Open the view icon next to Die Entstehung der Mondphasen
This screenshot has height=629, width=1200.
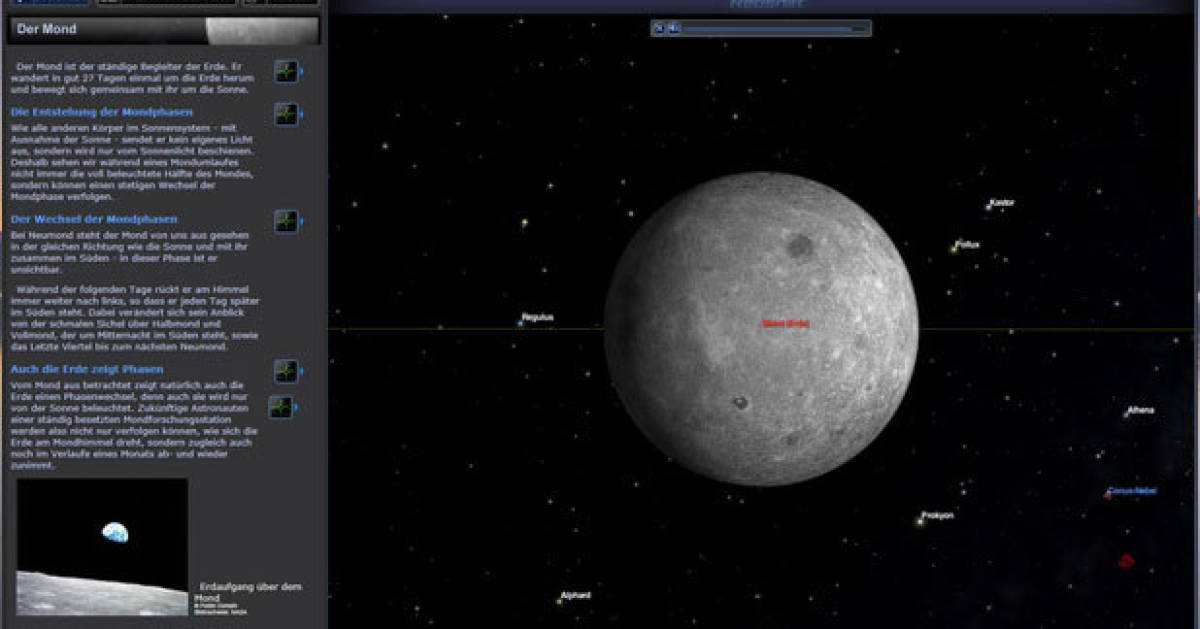[x=287, y=114]
